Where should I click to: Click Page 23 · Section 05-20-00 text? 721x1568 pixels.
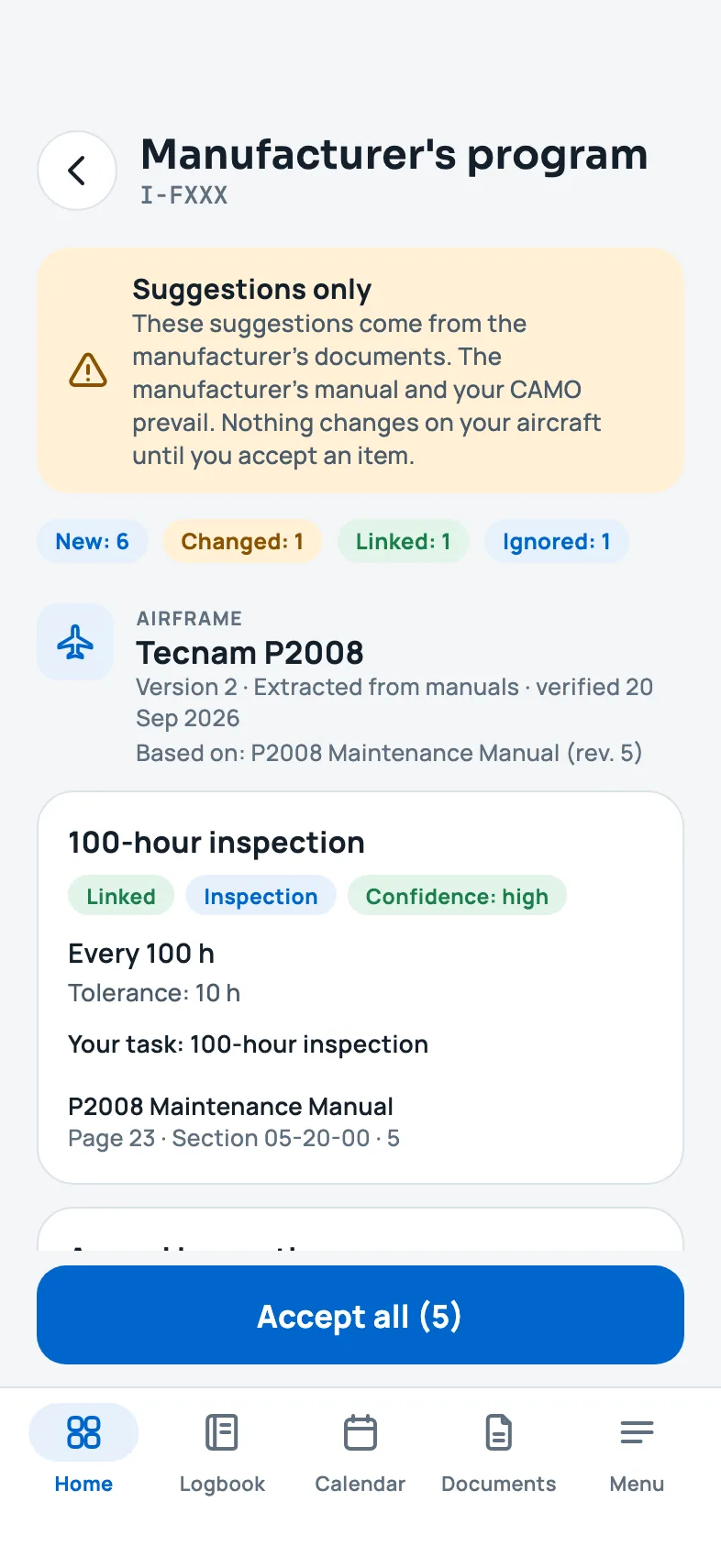coord(234,1138)
